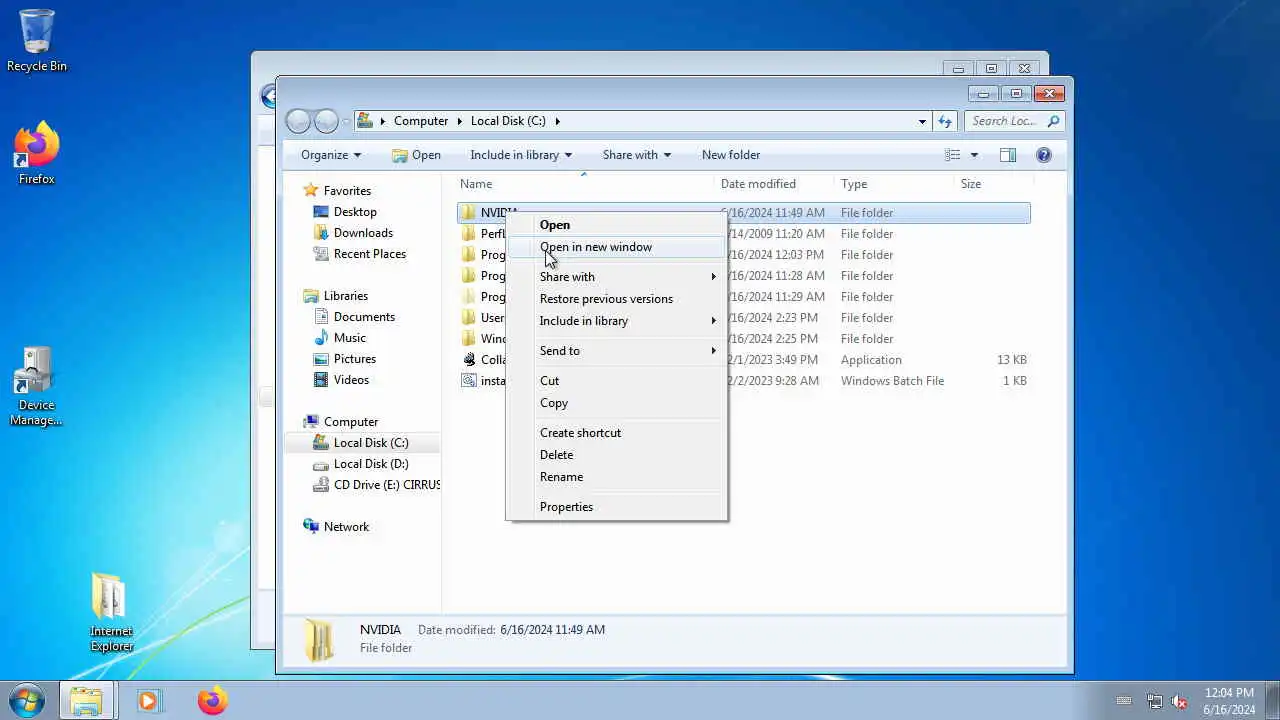
Task: Select Restore previous versions
Action: point(616,299)
